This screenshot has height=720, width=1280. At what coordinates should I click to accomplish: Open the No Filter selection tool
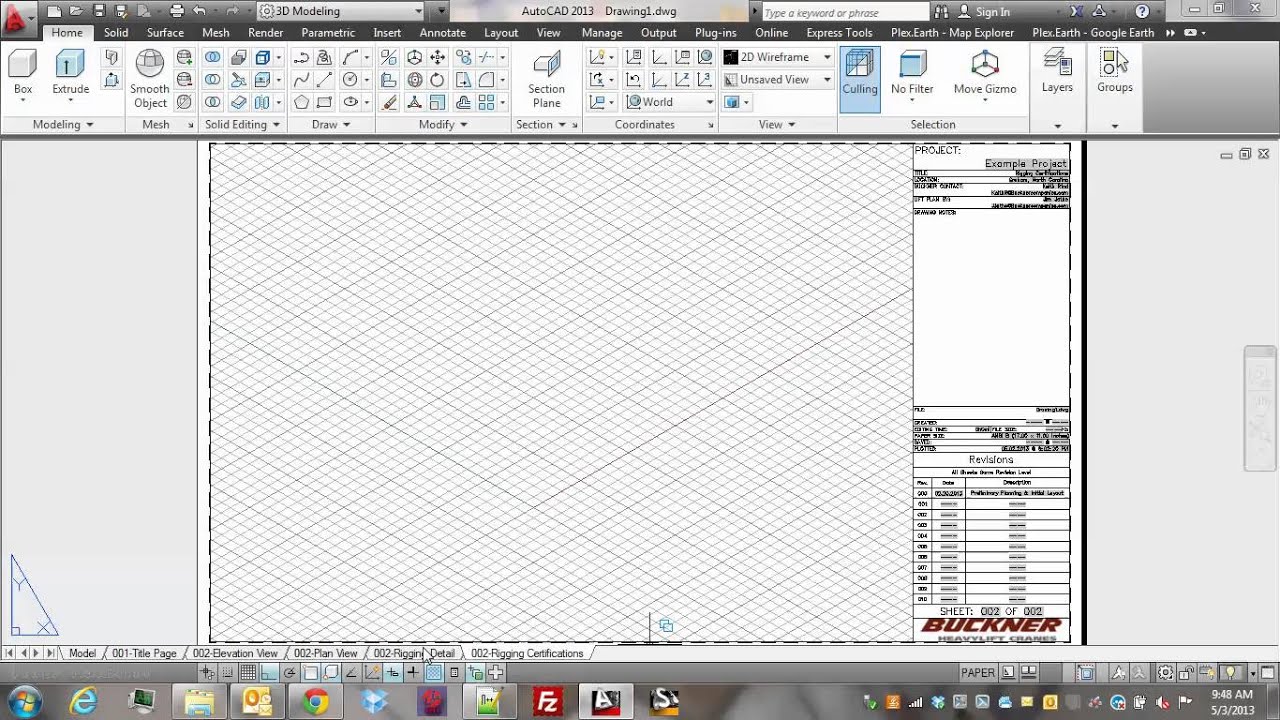912,73
